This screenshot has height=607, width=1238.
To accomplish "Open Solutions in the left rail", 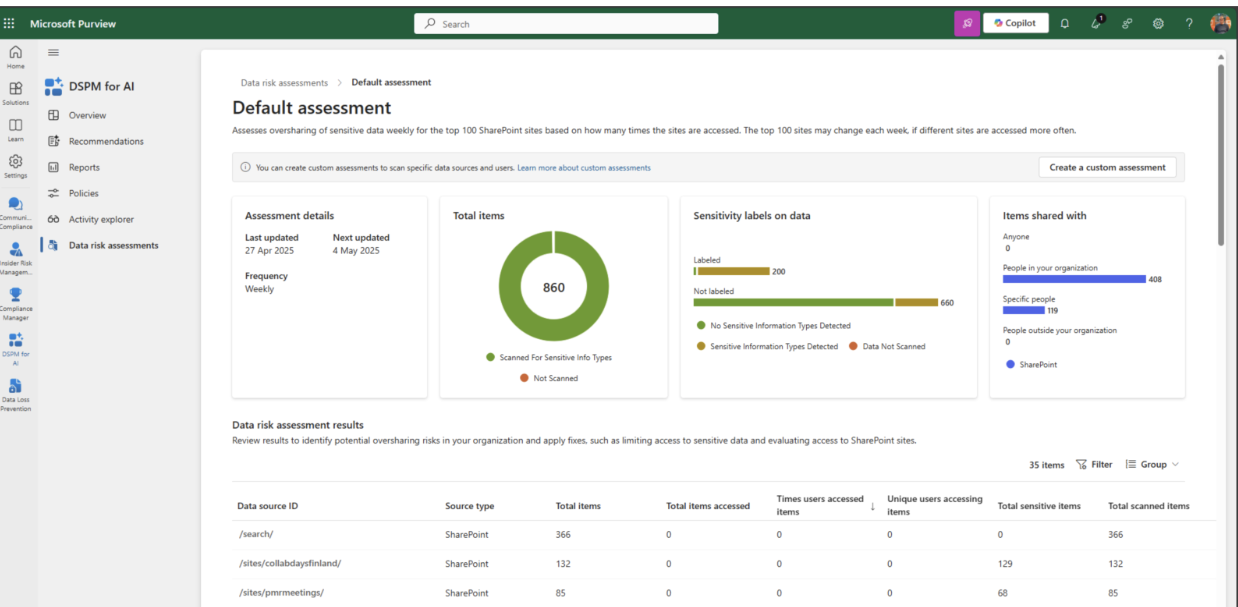I will [x=16, y=93].
